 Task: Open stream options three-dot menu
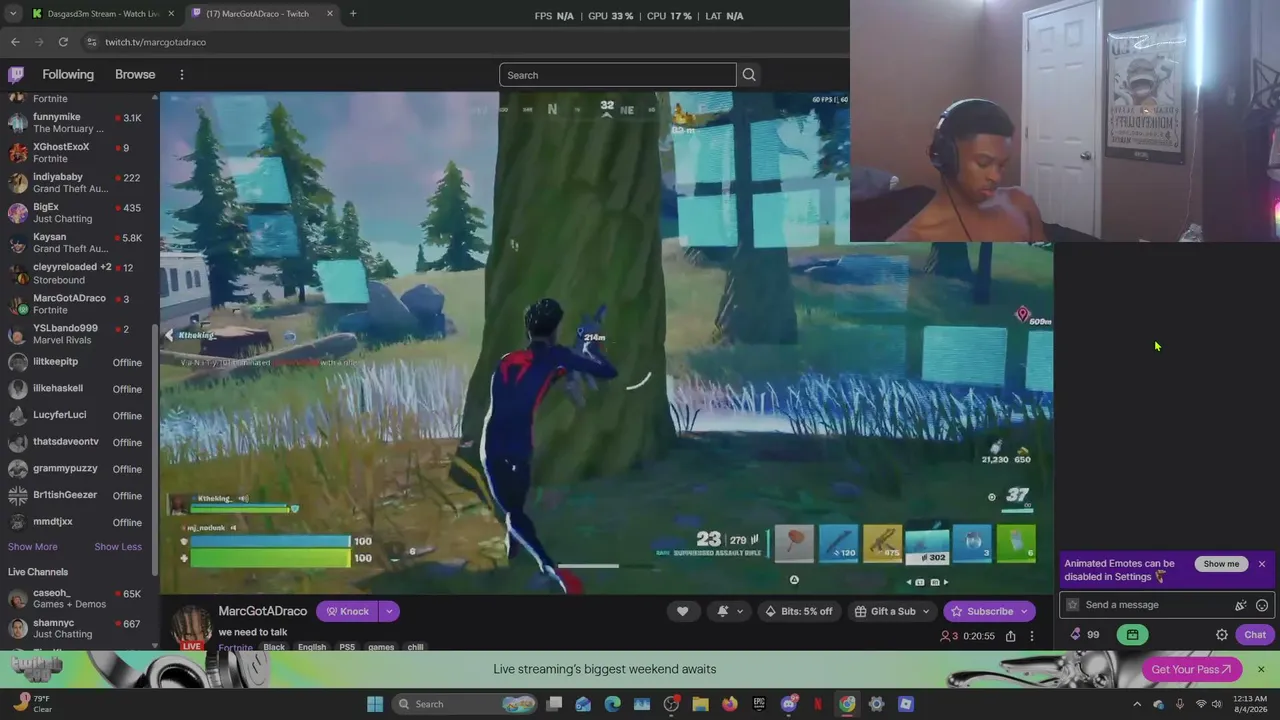[1032, 636]
